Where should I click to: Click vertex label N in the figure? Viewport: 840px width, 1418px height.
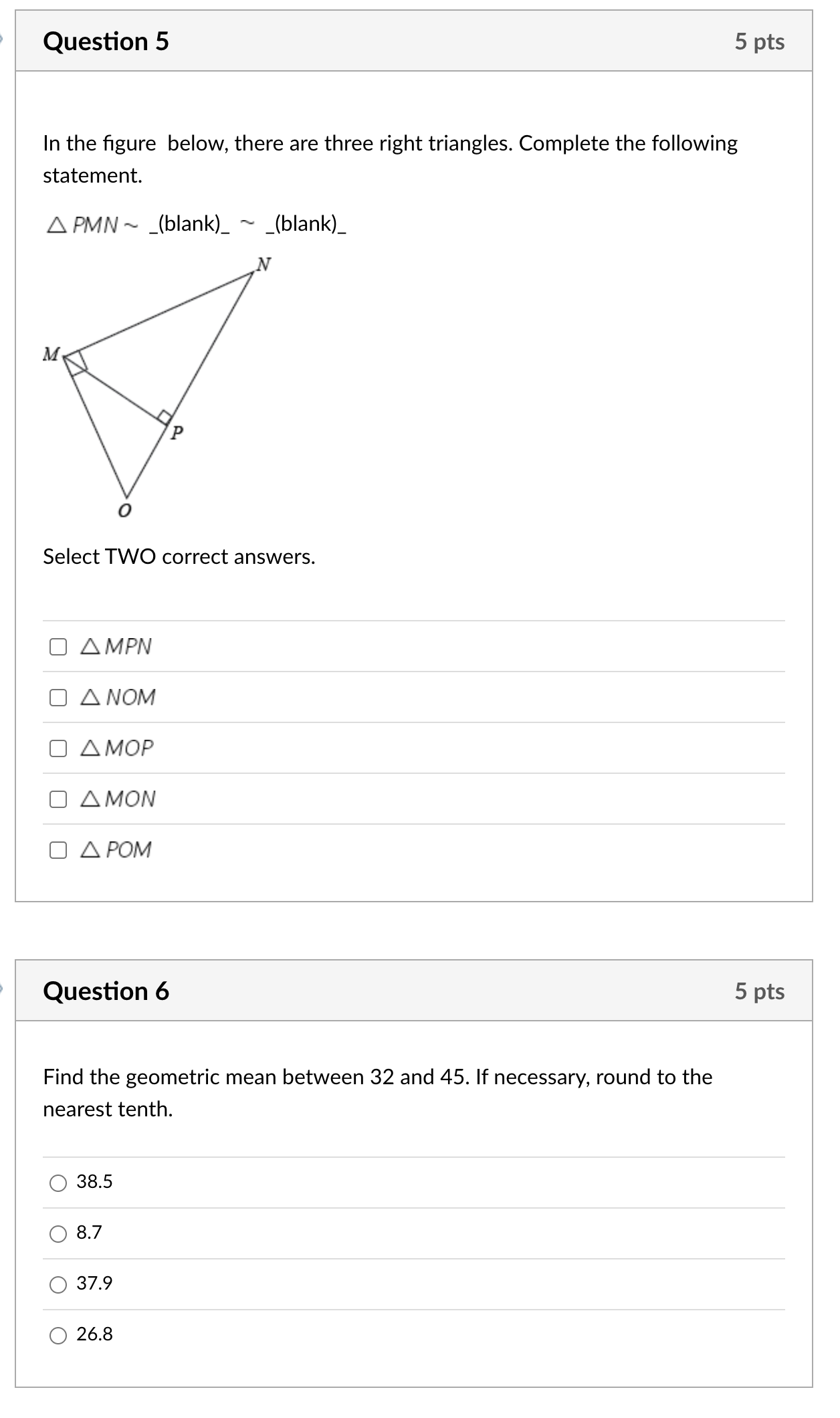pos(264,264)
